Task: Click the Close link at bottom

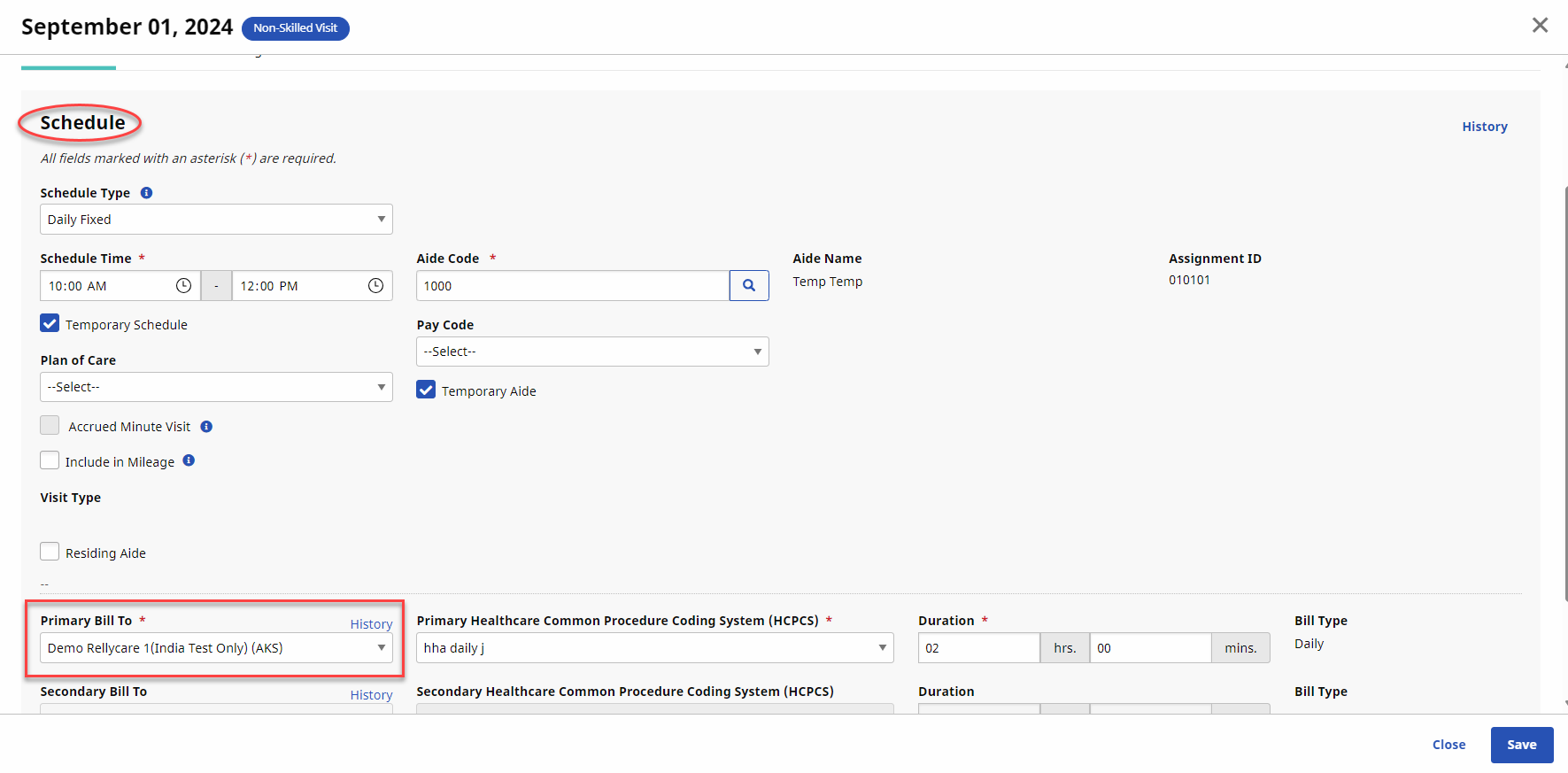Action: coord(1448,745)
